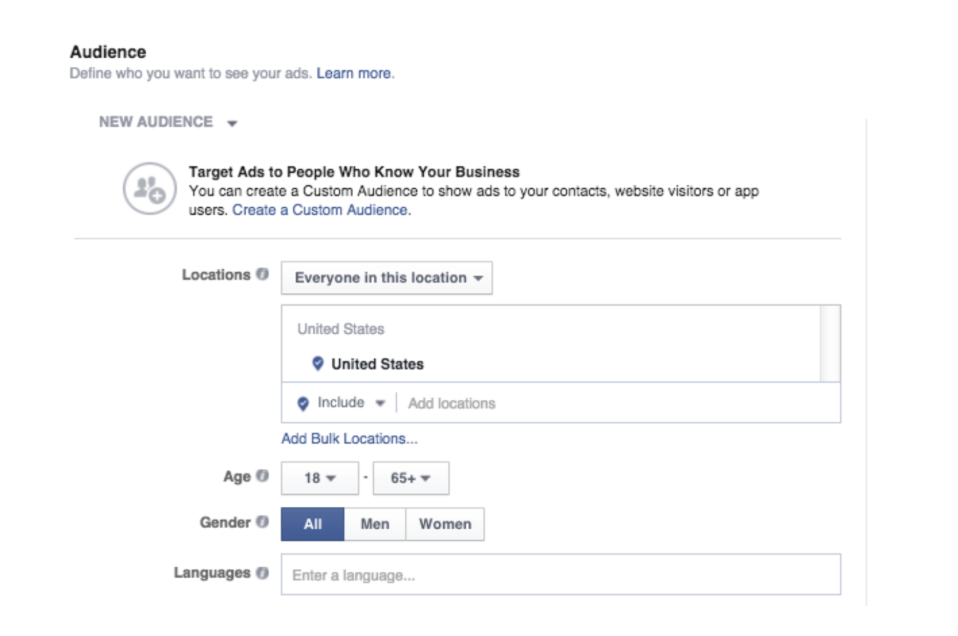The width and height of the screenshot is (958, 636).
Task: Open the minimum age 18 dropdown
Action: click(319, 478)
